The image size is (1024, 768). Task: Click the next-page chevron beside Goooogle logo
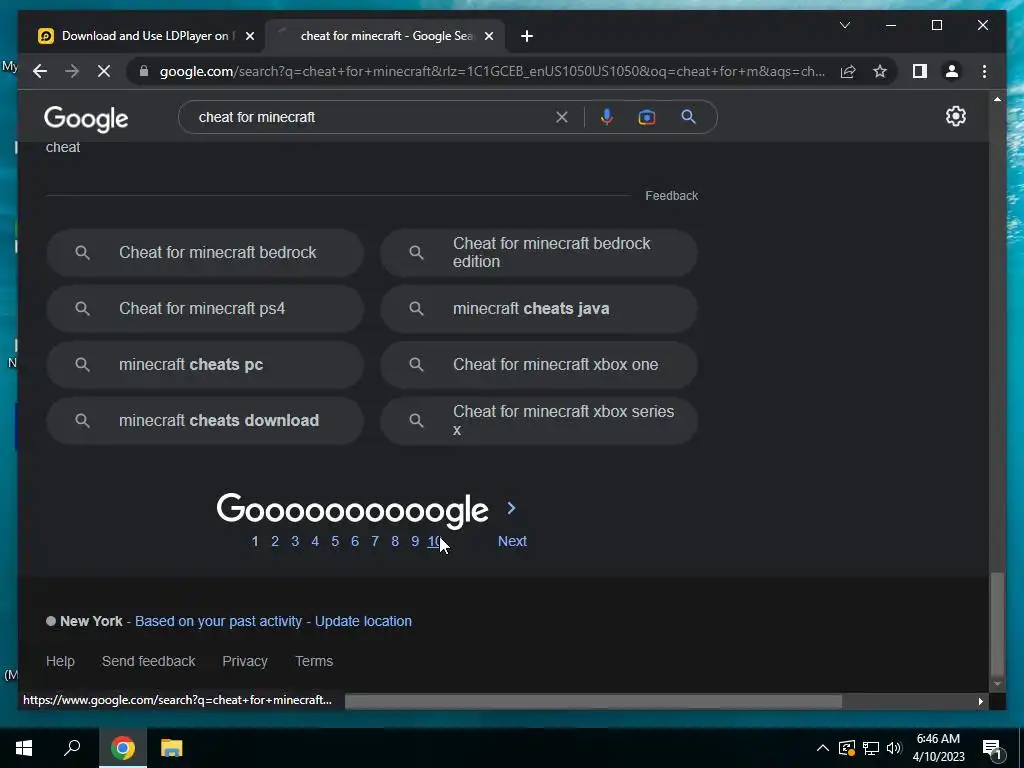[511, 508]
